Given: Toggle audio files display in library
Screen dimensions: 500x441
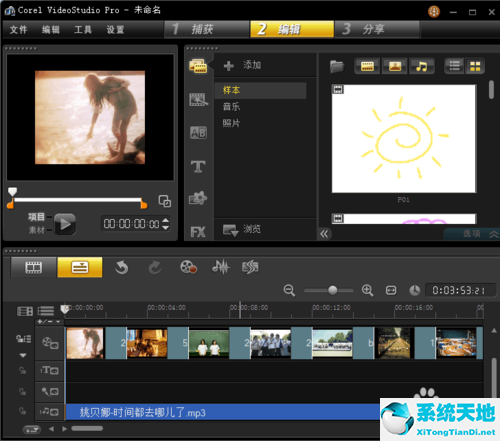Looking at the screenshot, I should [x=422, y=66].
